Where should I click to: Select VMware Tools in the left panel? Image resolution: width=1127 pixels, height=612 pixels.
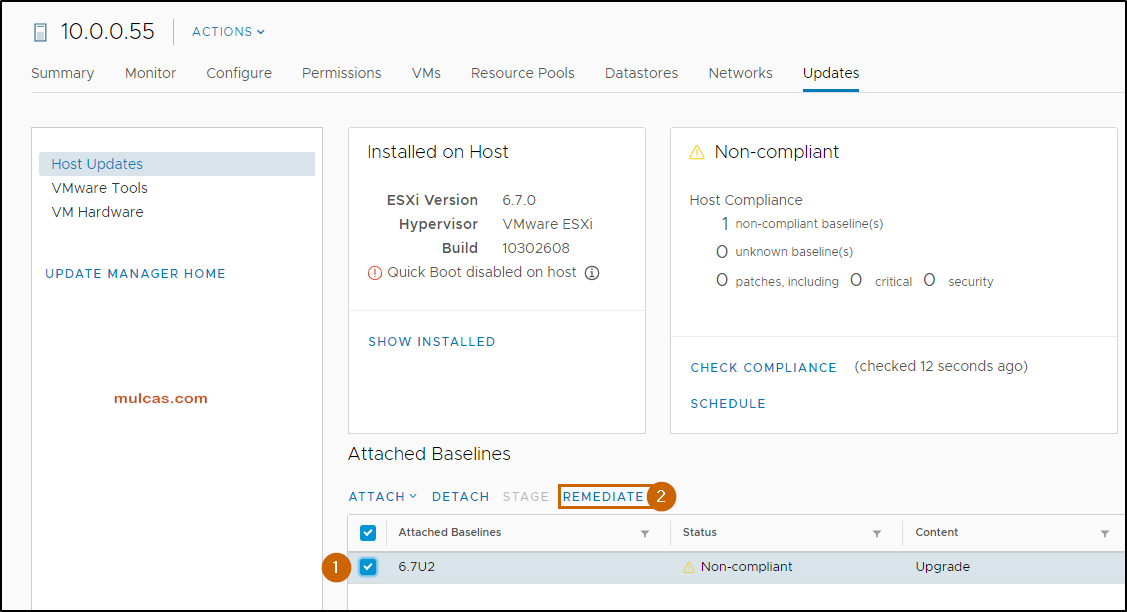click(x=99, y=188)
